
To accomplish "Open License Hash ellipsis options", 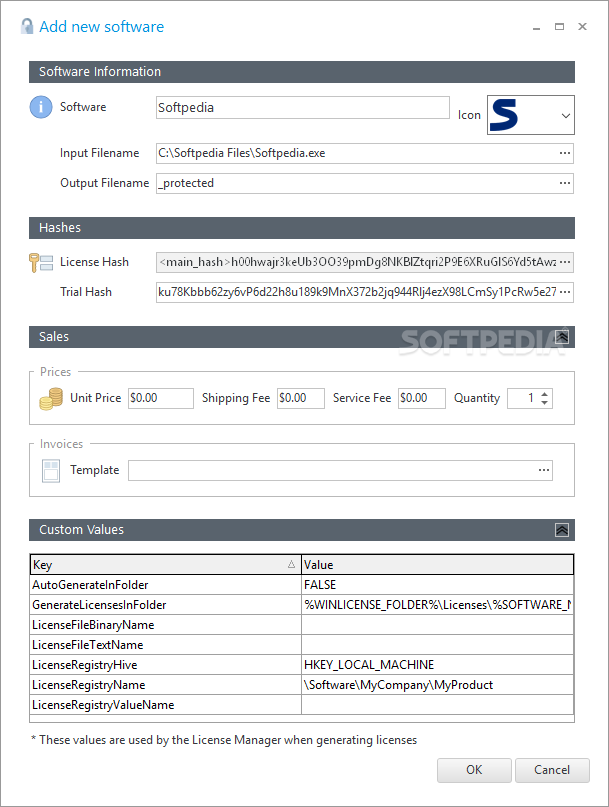I will click(565, 262).
